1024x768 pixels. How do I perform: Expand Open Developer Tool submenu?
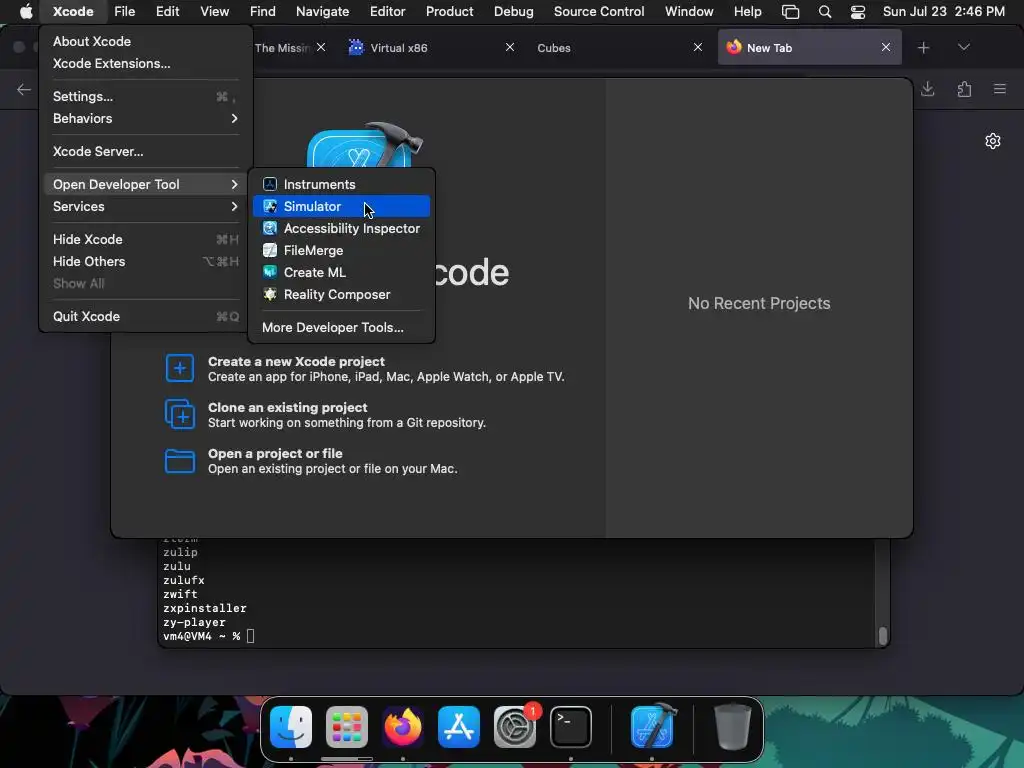[x=145, y=184]
